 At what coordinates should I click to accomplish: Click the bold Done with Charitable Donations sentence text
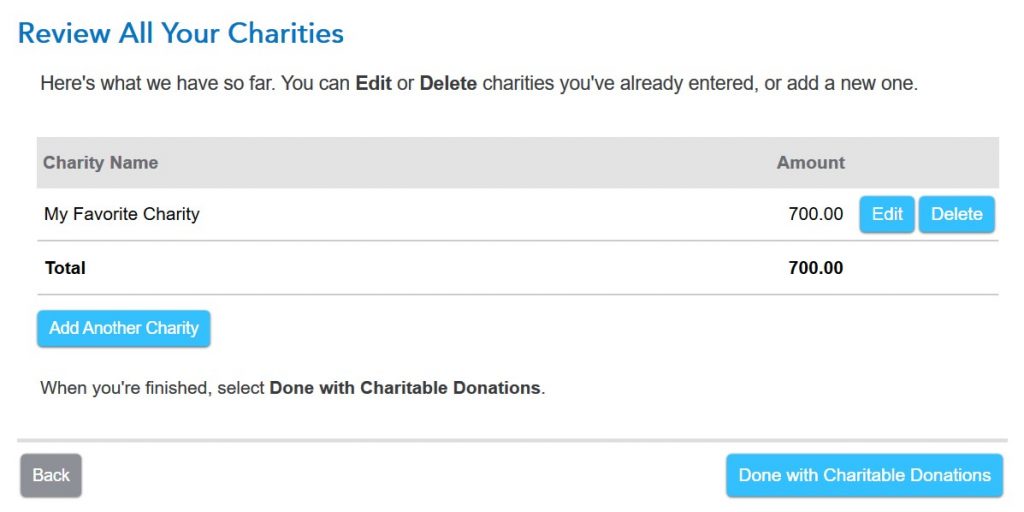(405, 388)
